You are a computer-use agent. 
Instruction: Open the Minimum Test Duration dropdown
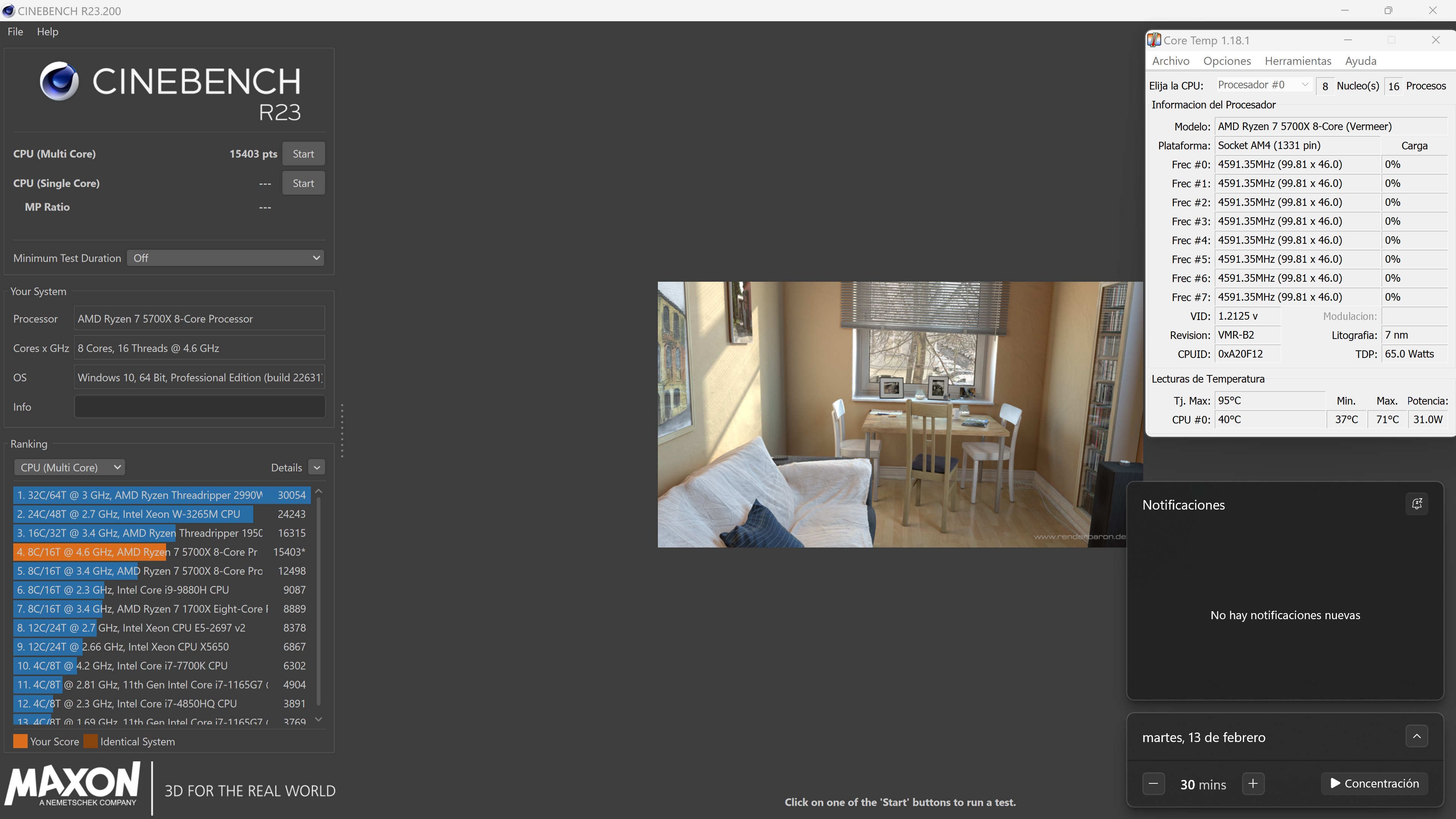point(226,258)
